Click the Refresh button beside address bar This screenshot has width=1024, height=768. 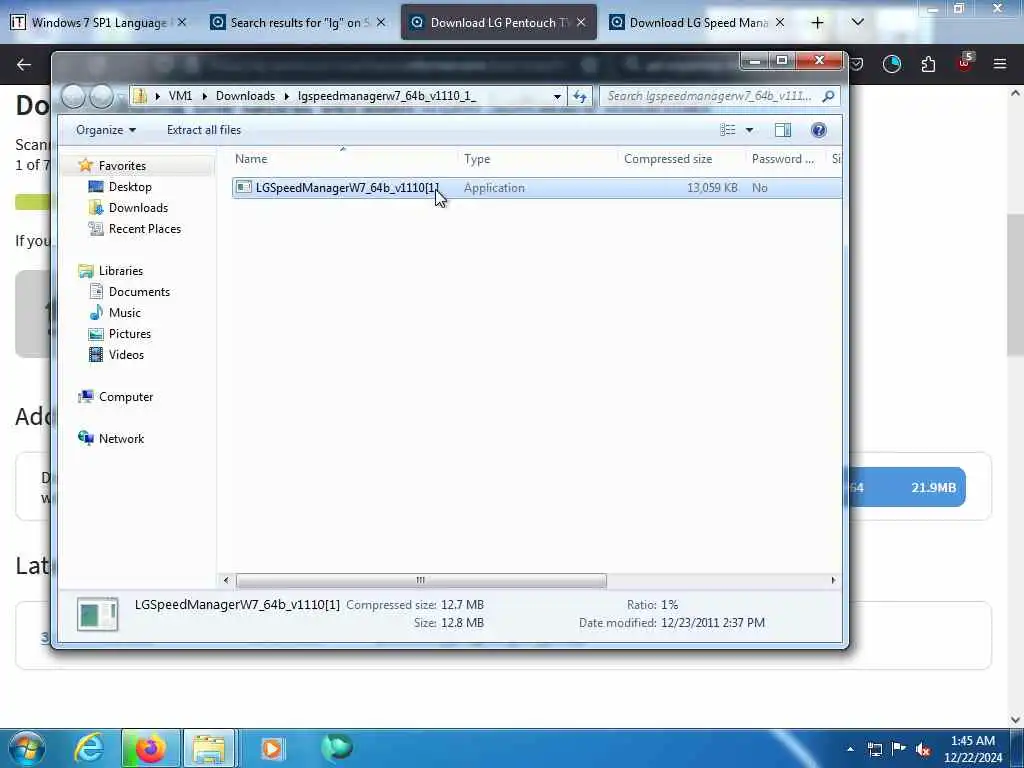[580, 96]
